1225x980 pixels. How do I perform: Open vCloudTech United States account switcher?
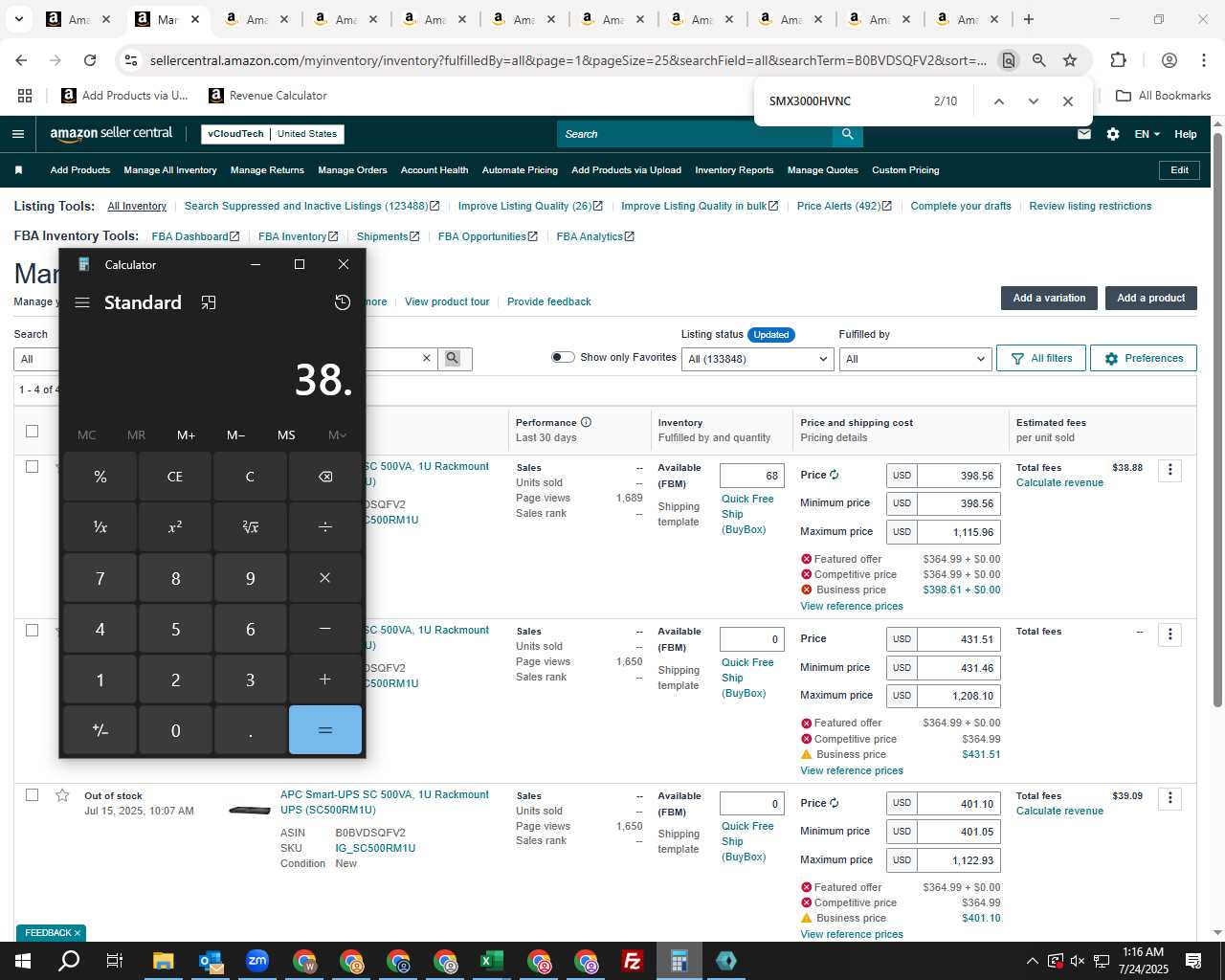(272, 134)
